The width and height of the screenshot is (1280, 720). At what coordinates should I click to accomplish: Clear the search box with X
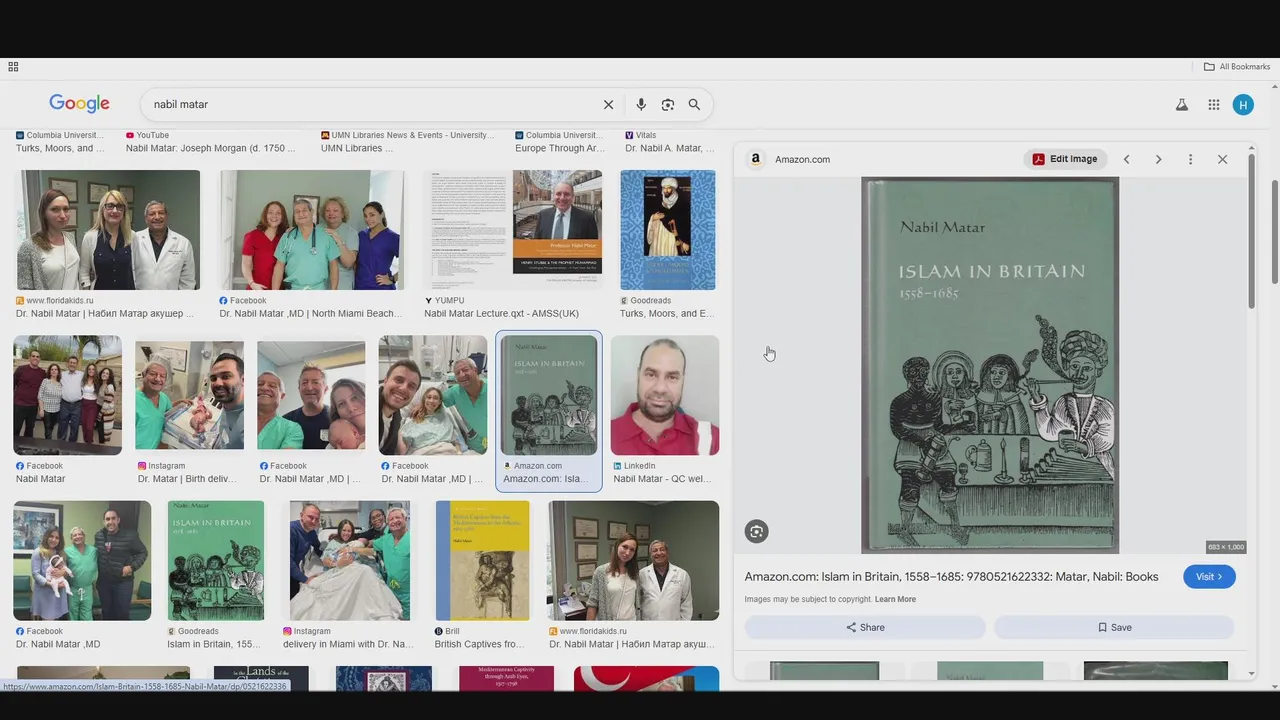[x=608, y=105]
